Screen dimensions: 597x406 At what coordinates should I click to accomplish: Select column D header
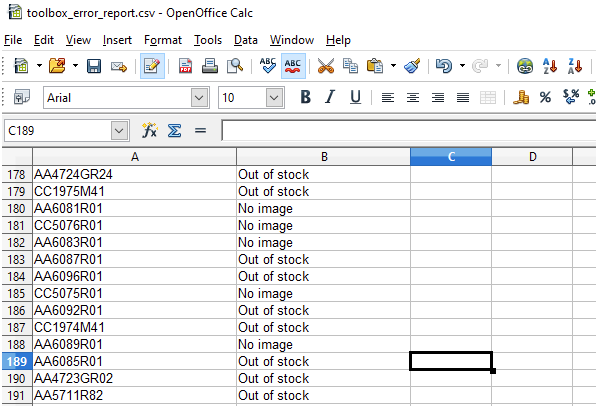[532, 157]
